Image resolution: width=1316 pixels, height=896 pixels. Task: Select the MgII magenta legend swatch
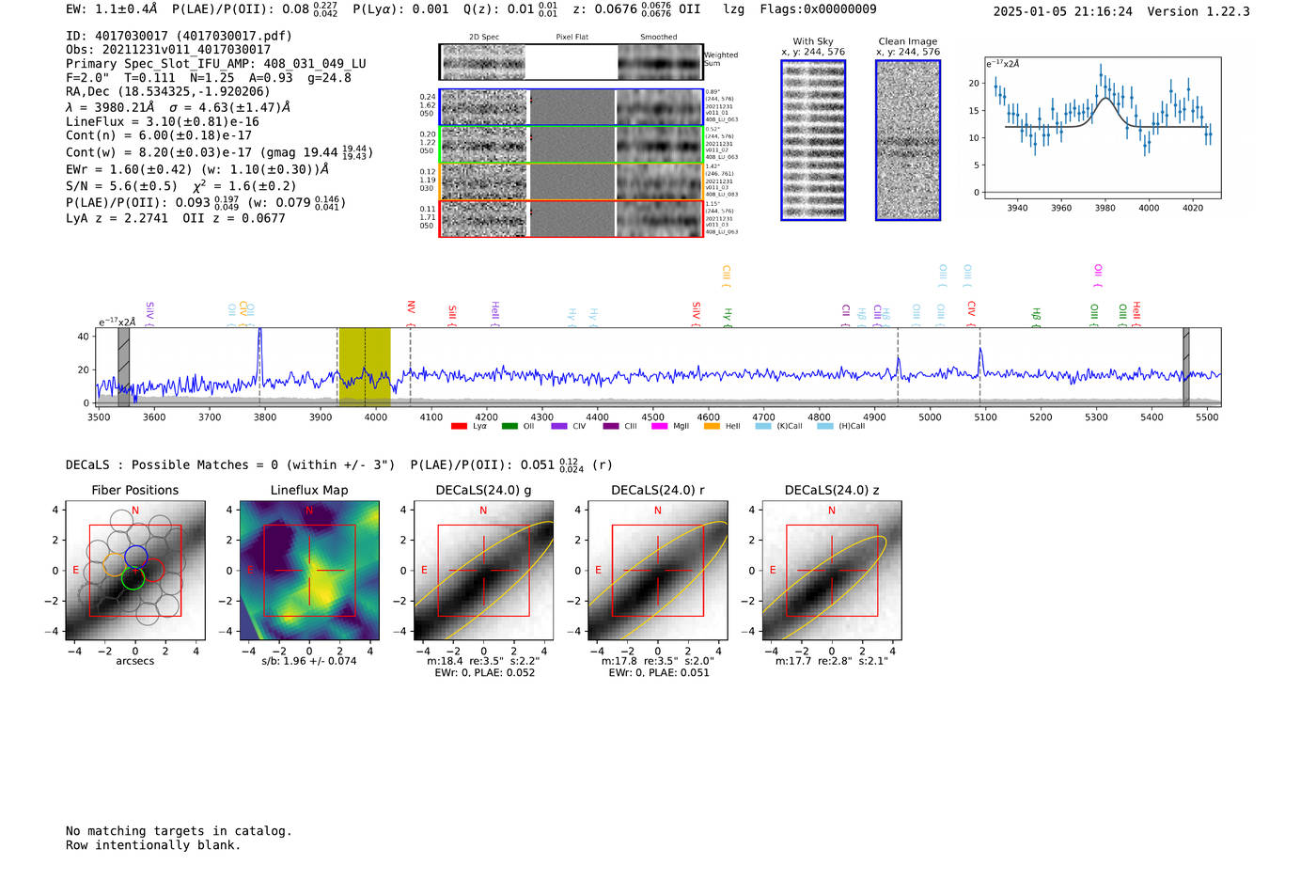click(x=660, y=426)
